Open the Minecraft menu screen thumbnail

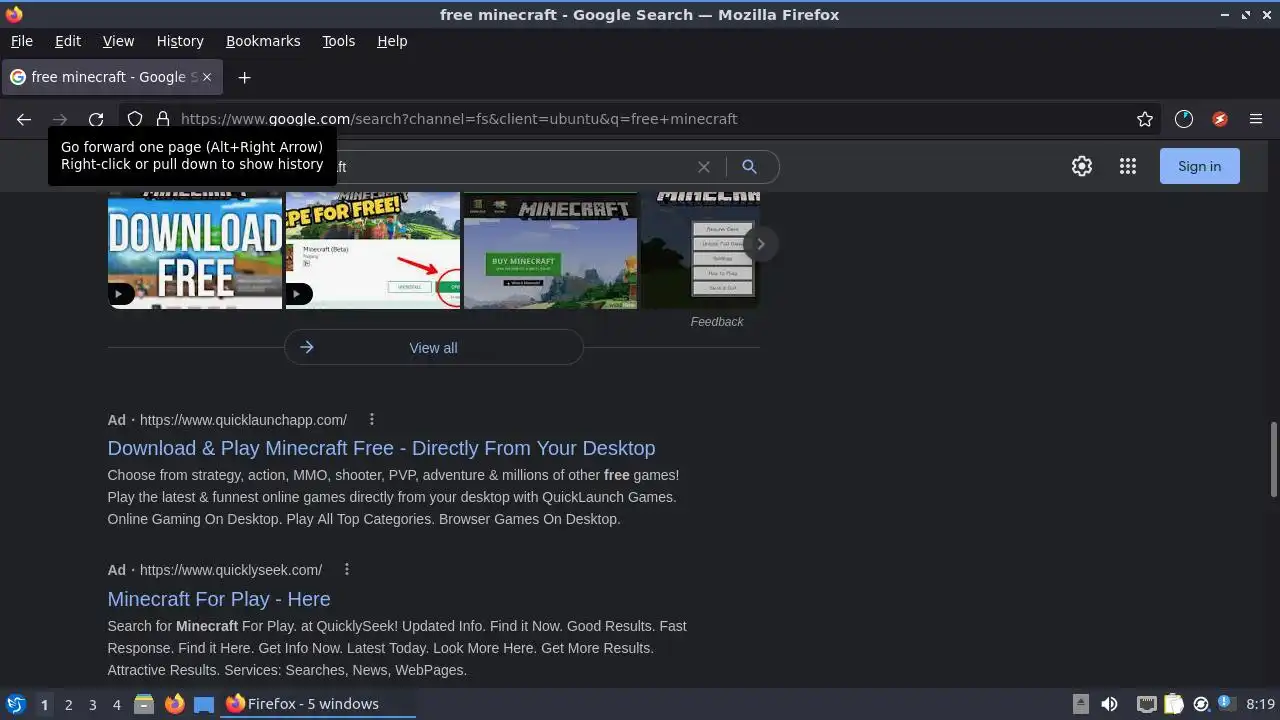[x=700, y=250]
